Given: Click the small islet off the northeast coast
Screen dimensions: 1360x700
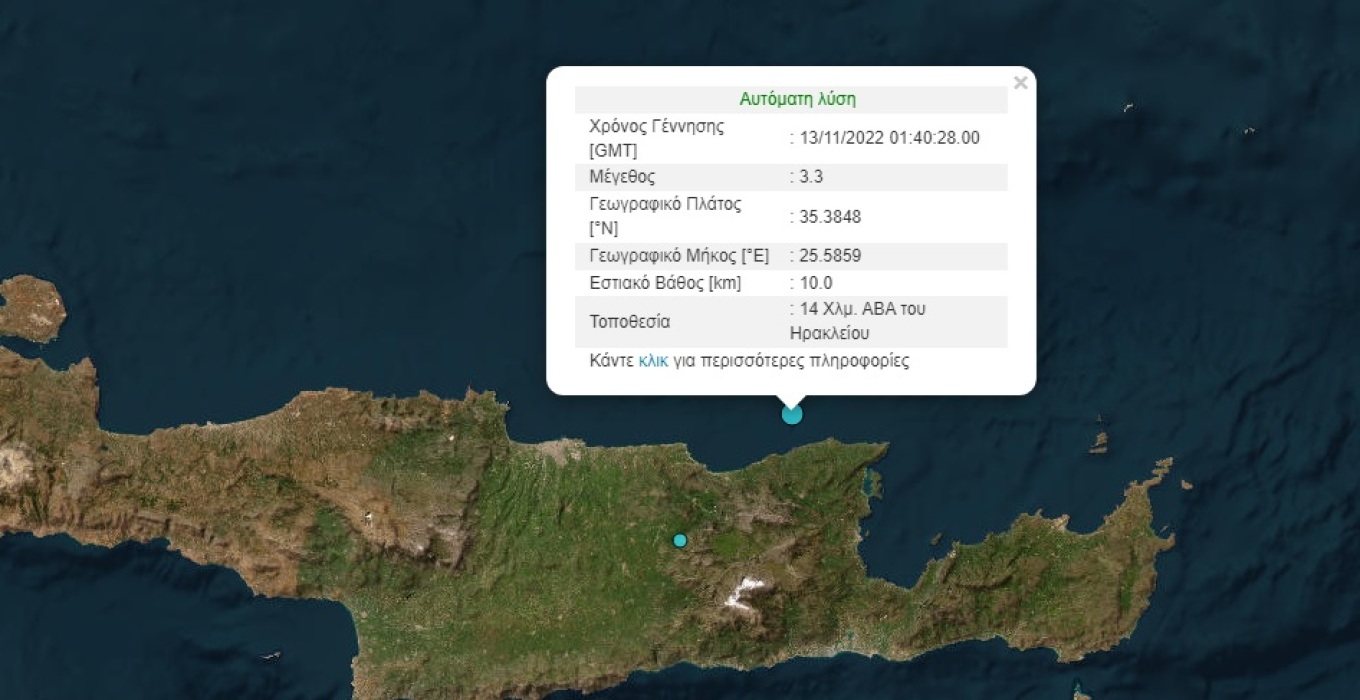Looking at the screenshot, I should [x=1099, y=441].
